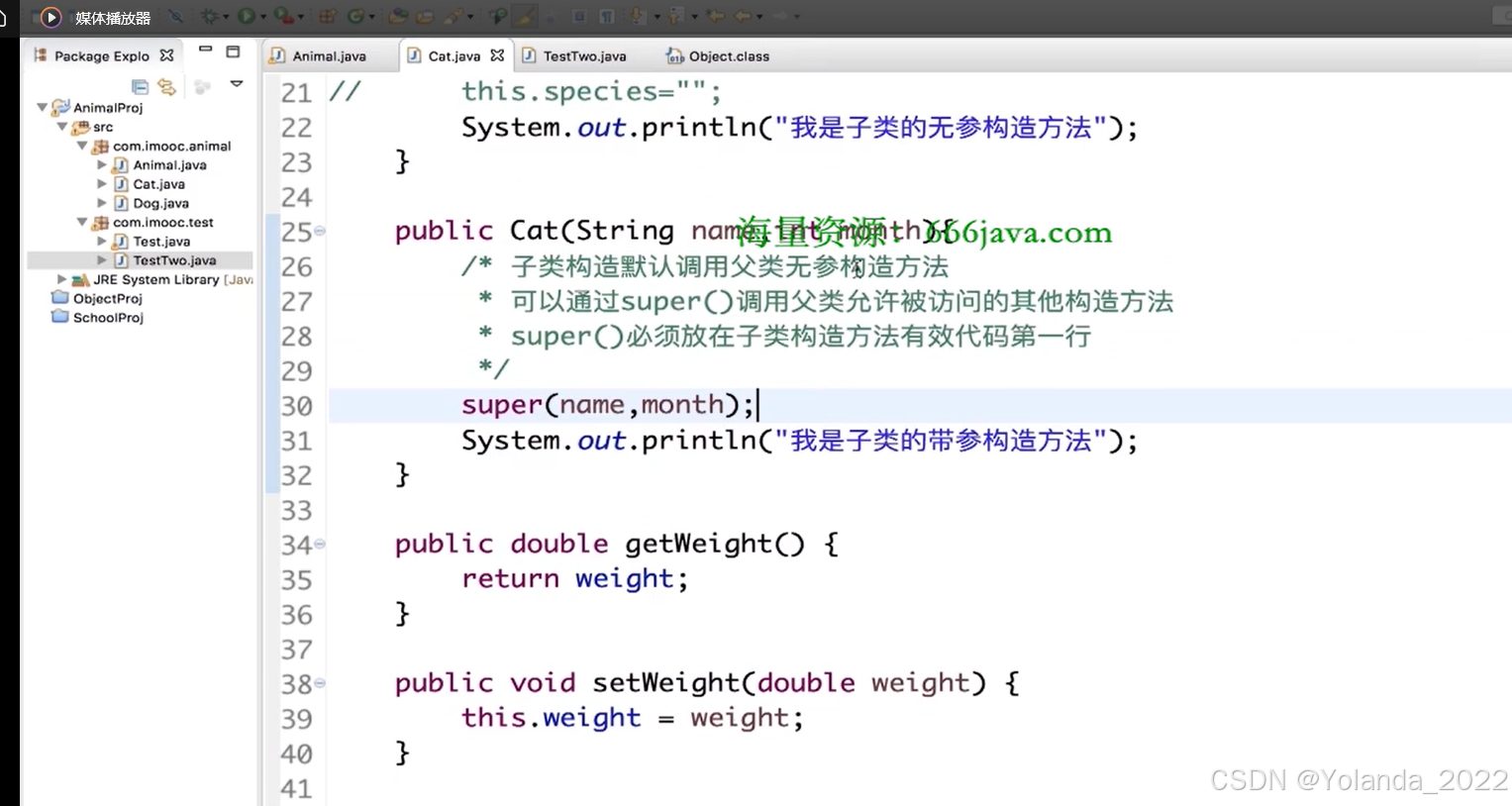The image size is (1512, 806).
Task: Click the com.imooc.animal package icon
Action: click(100, 146)
